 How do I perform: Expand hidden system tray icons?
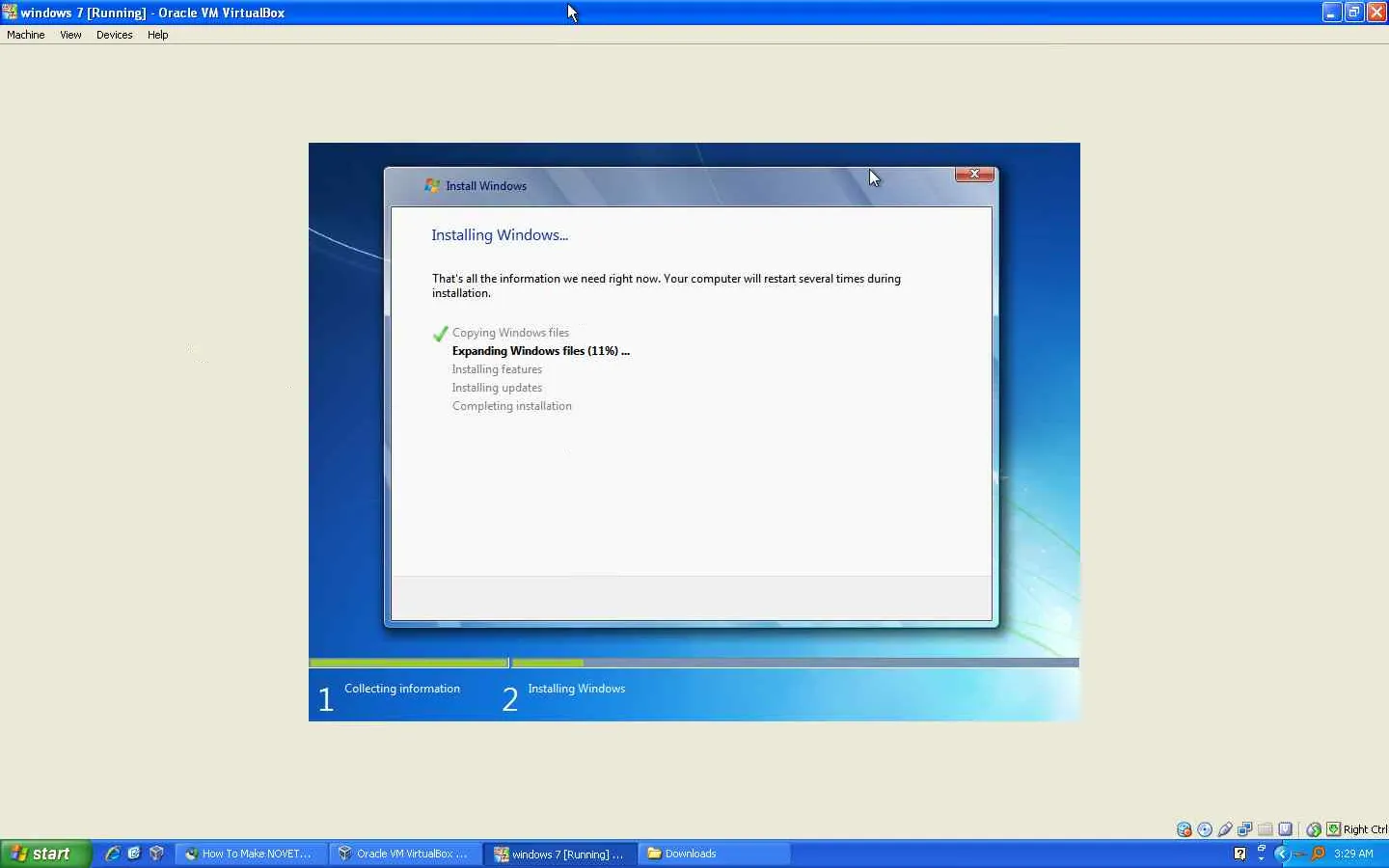[x=1282, y=854]
